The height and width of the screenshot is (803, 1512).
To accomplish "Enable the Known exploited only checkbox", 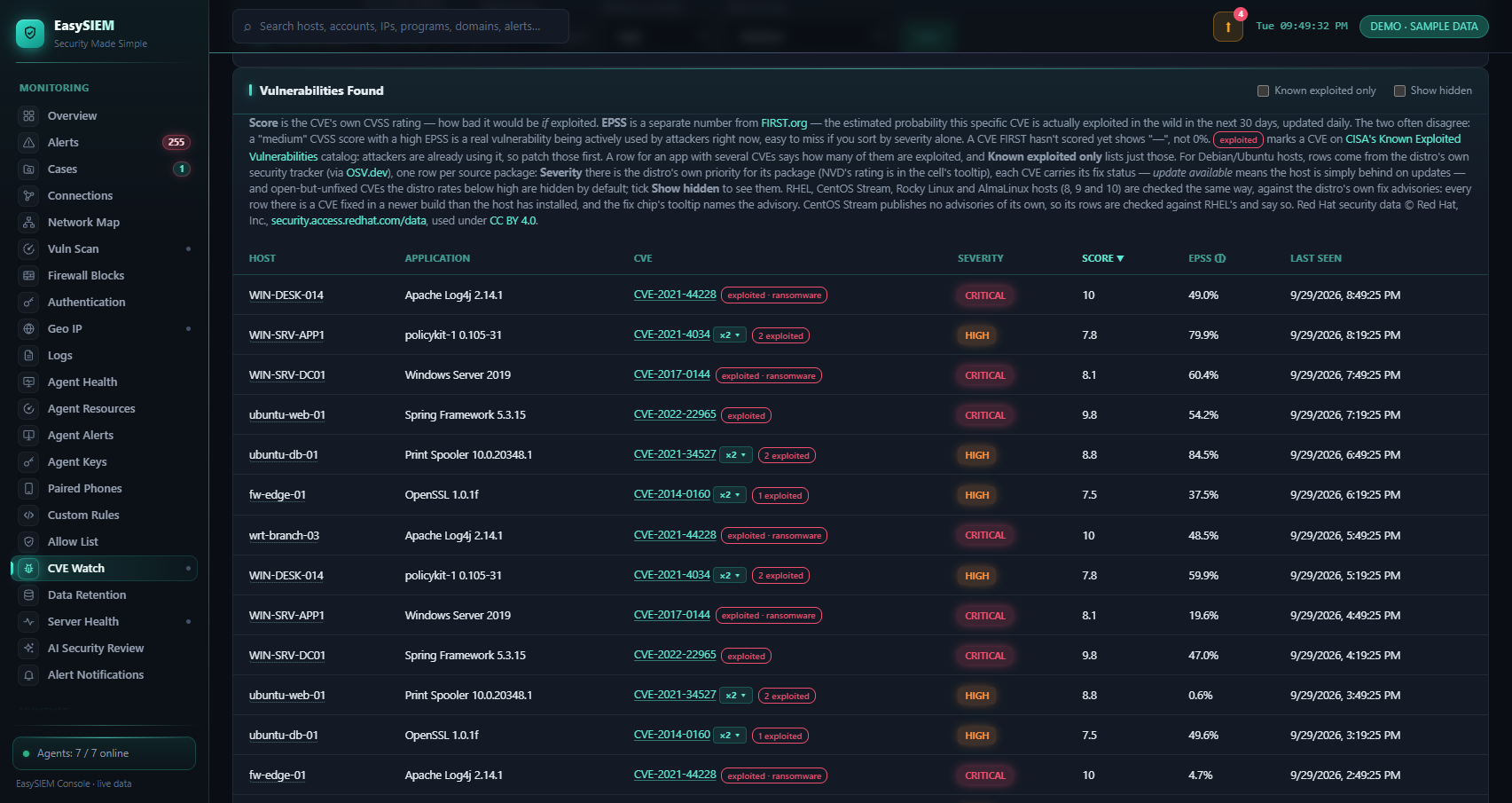I will [1263, 91].
